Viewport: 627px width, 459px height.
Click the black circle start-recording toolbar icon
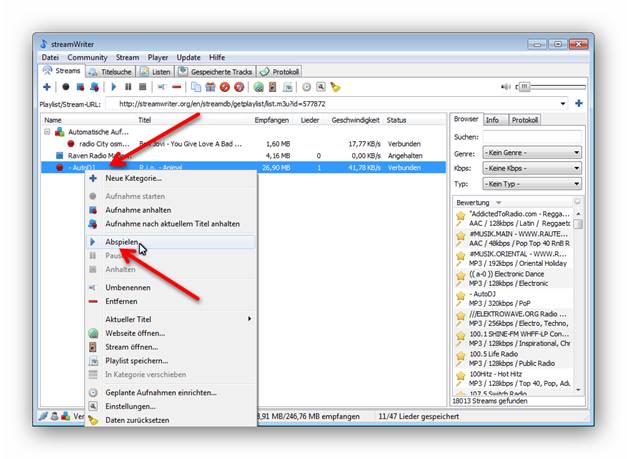point(66,87)
